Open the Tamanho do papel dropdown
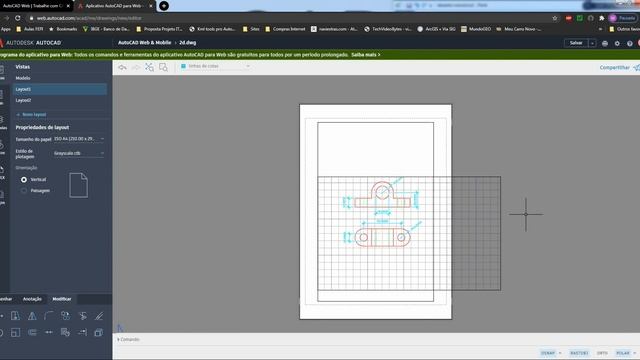Screen dimensions: 640x360 click(x=79, y=139)
